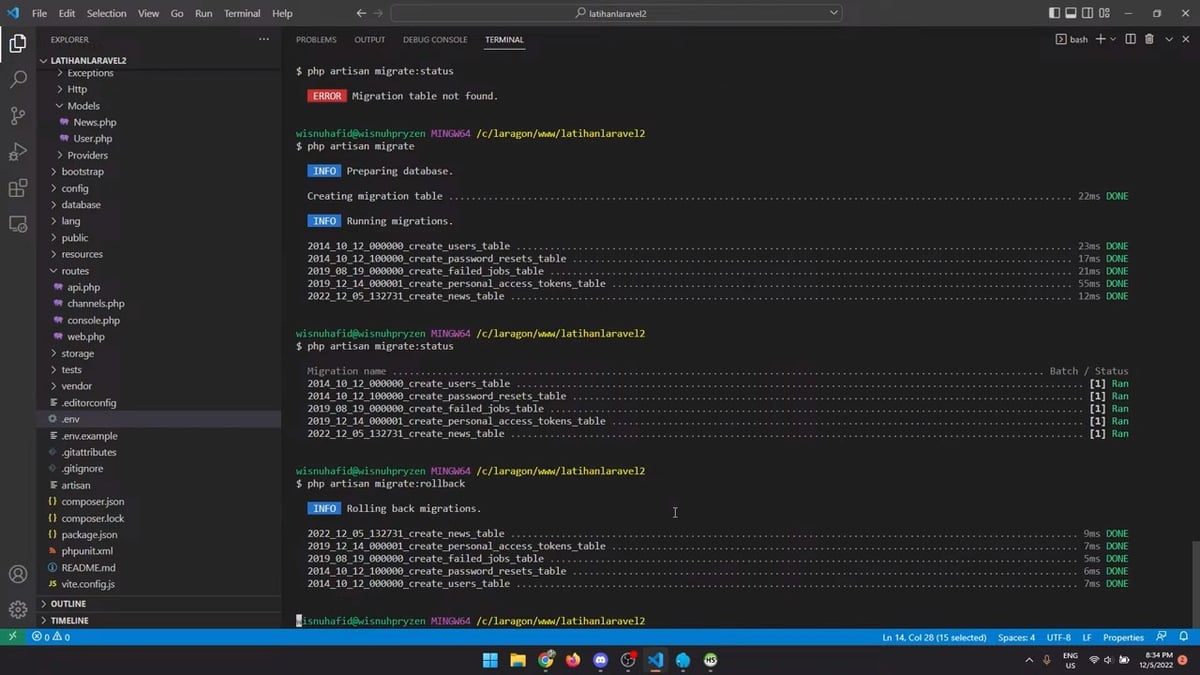1200x675 pixels.
Task: Open the File menu
Action: [x=39, y=13]
